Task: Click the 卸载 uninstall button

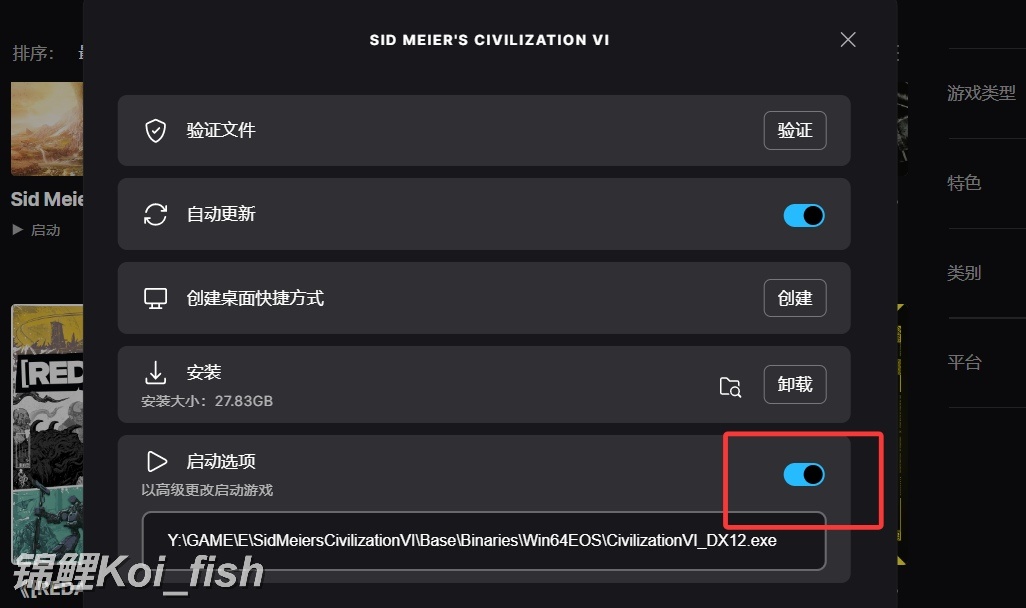Action: [x=794, y=384]
